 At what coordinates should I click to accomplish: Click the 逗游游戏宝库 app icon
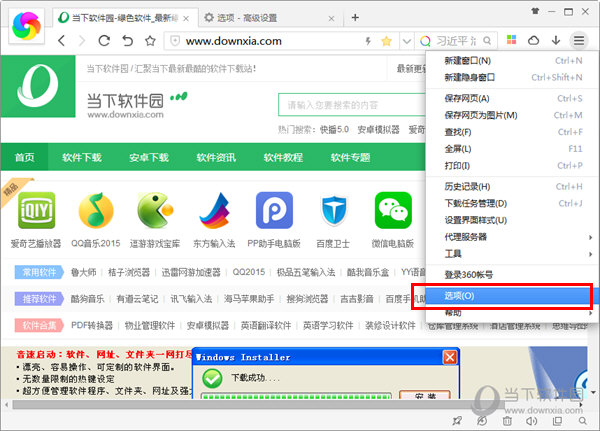click(x=155, y=210)
